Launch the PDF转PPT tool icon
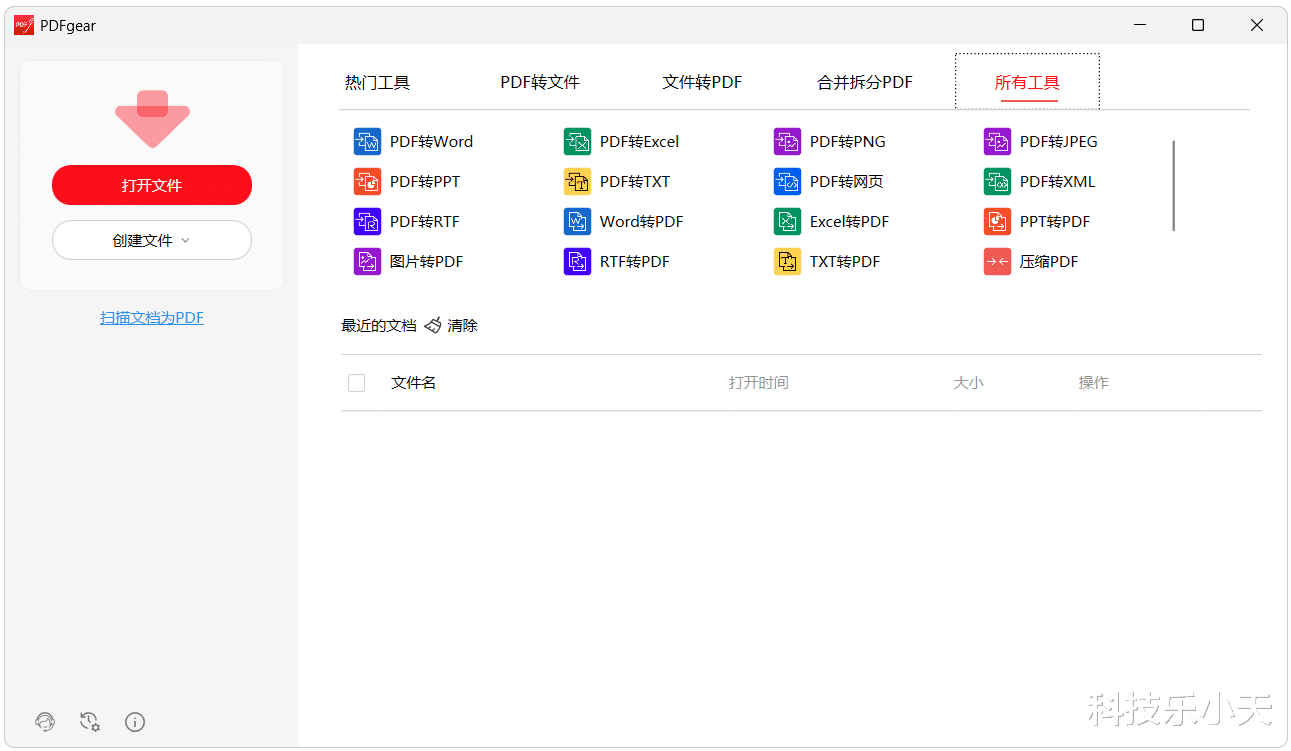The height and width of the screenshot is (751, 1291). [x=367, y=181]
